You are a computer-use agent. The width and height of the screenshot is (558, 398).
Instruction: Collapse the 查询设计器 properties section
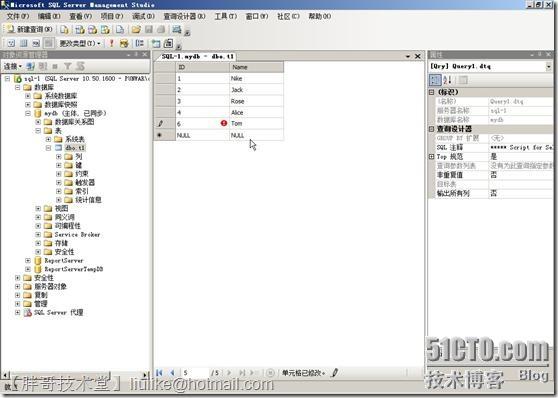pos(431,129)
